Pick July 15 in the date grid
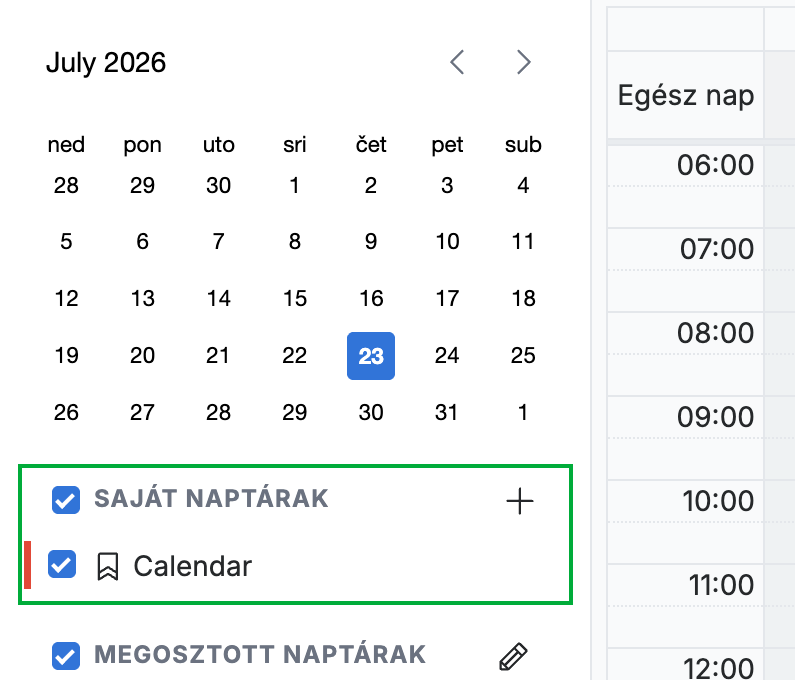The height and width of the screenshot is (680, 795). point(295,298)
